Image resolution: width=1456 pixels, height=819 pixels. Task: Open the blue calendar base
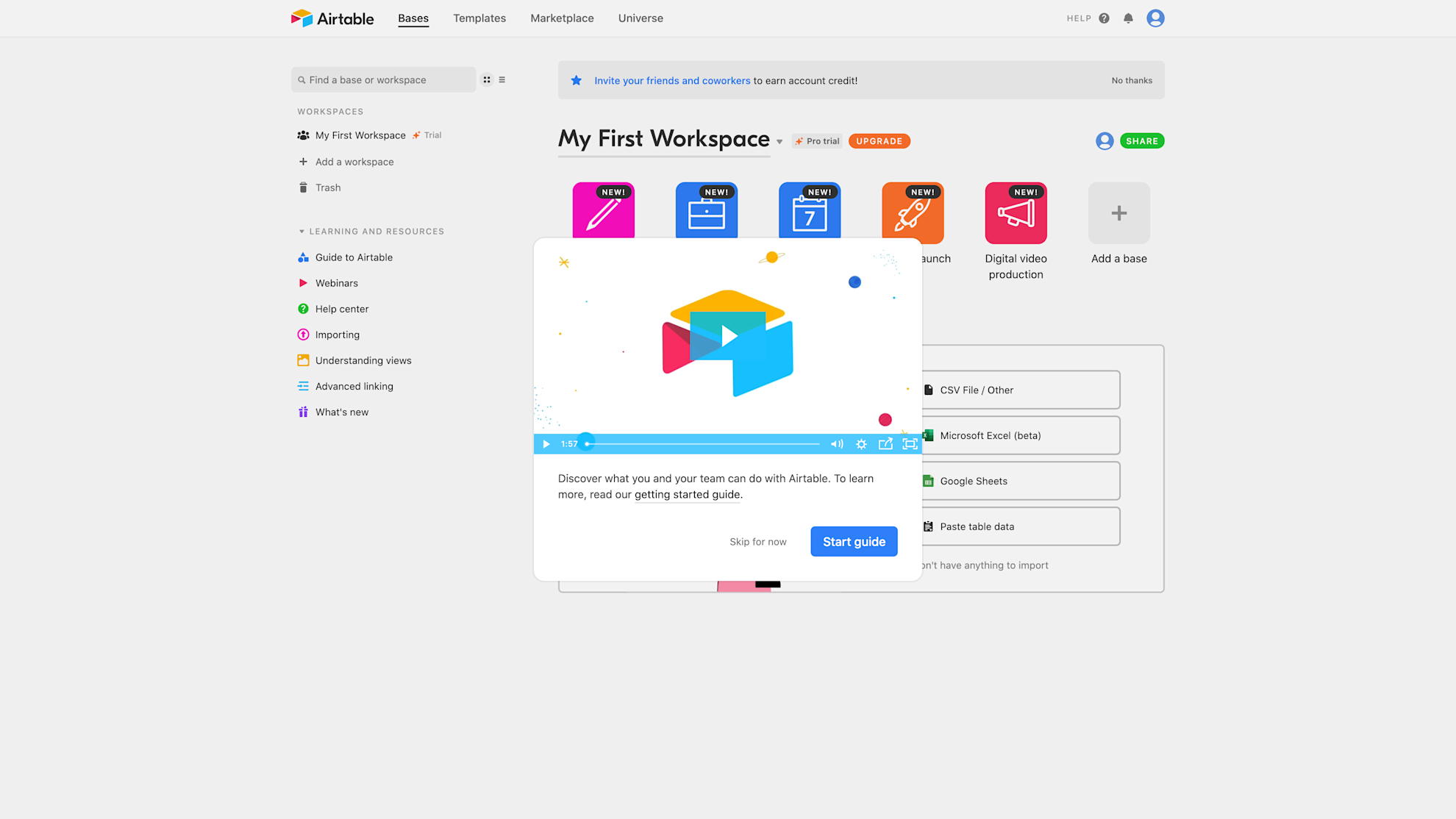pyautogui.click(x=810, y=211)
